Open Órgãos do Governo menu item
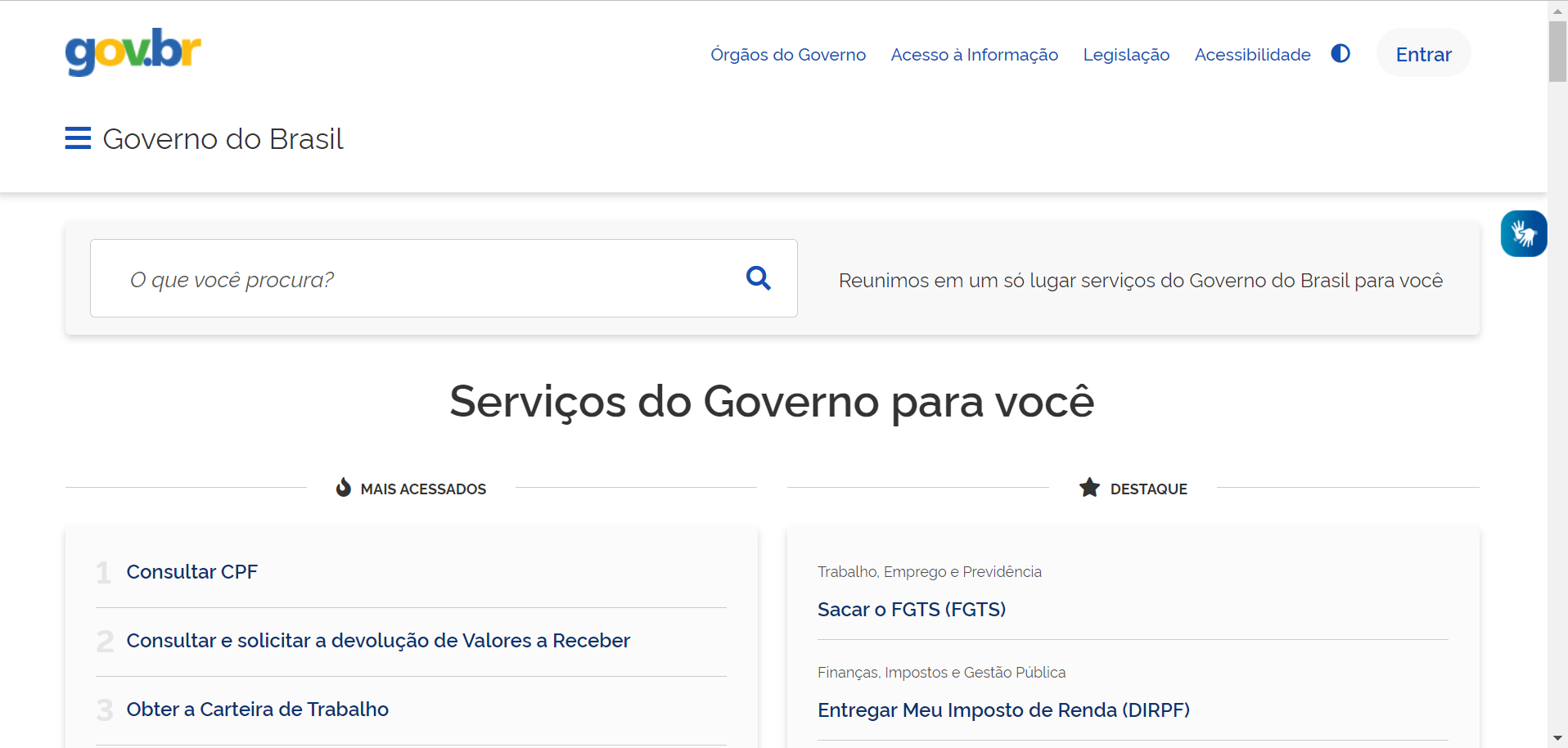The height and width of the screenshot is (748, 1568). [787, 55]
